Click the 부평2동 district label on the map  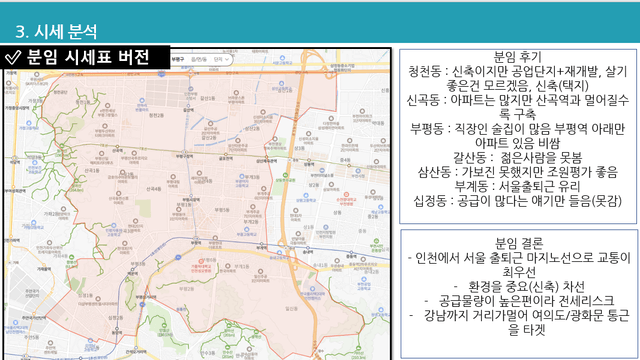pos(187,289)
